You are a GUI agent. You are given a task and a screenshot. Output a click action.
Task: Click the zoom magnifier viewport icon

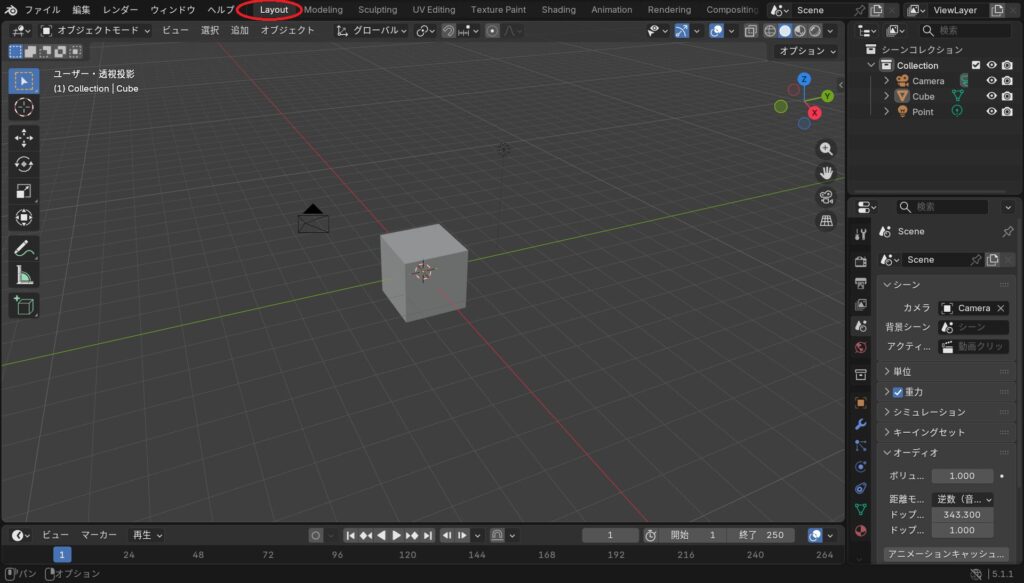(826, 148)
